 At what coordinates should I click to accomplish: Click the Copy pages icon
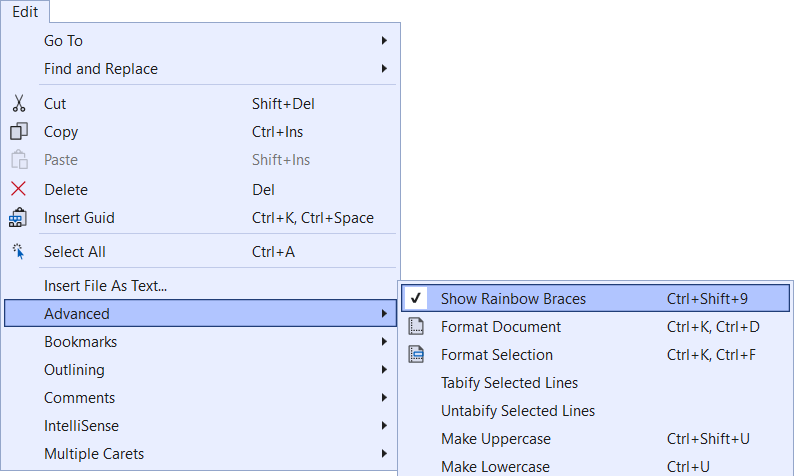tap(18, 132)
